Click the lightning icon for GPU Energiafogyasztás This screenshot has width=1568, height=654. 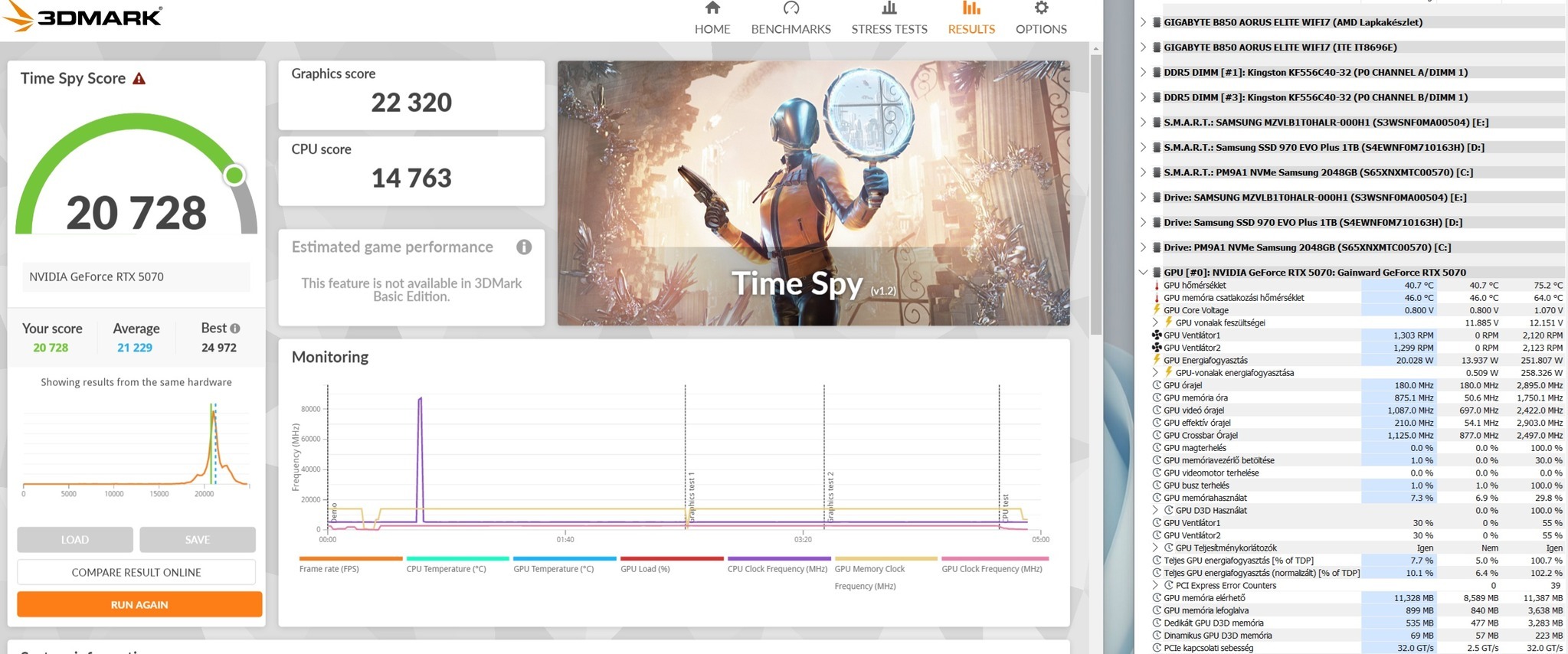[x=1157, y=360]
